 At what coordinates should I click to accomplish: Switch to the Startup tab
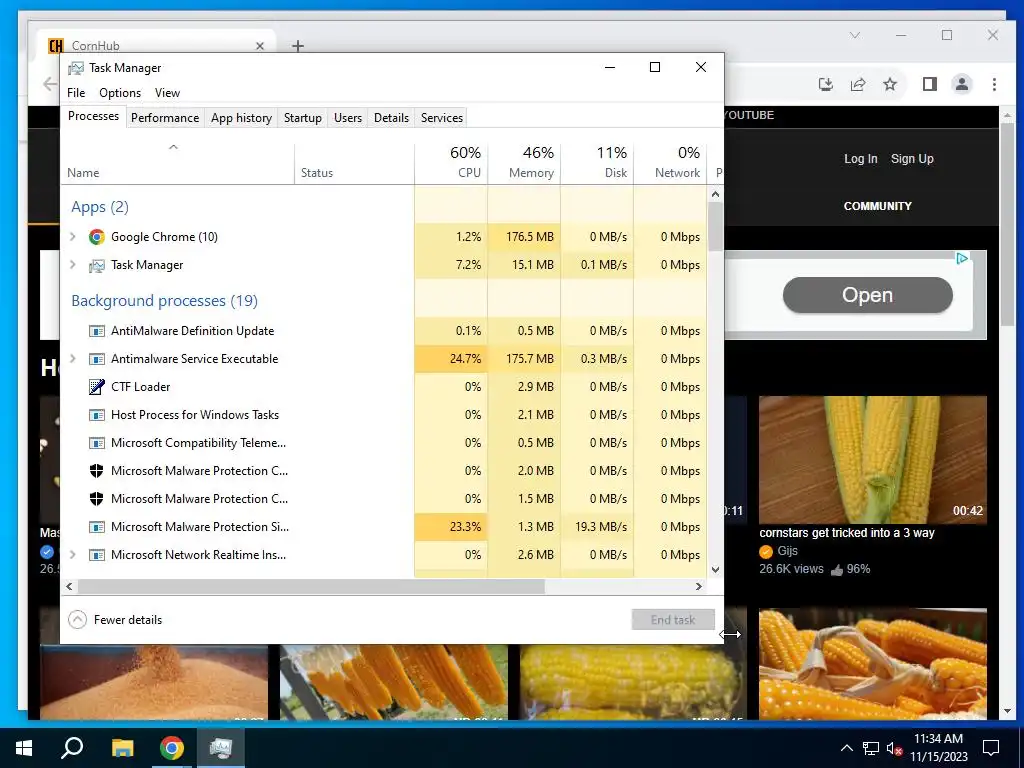point(302,118)
